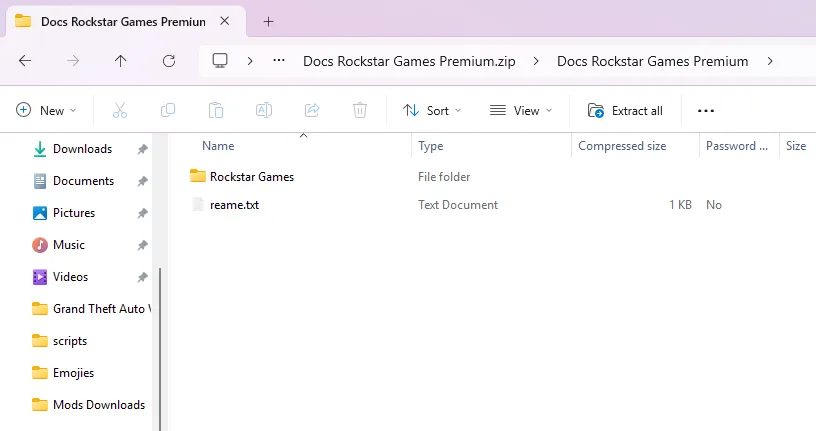Sort by the Name column header
Viewport: 816px width, 431px height.
pos(218,146)
